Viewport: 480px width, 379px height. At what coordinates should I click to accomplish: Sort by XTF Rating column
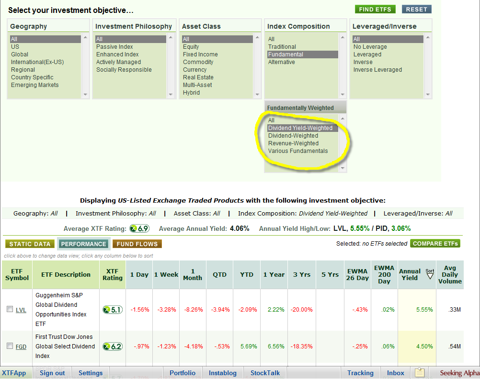click(113, 275)
